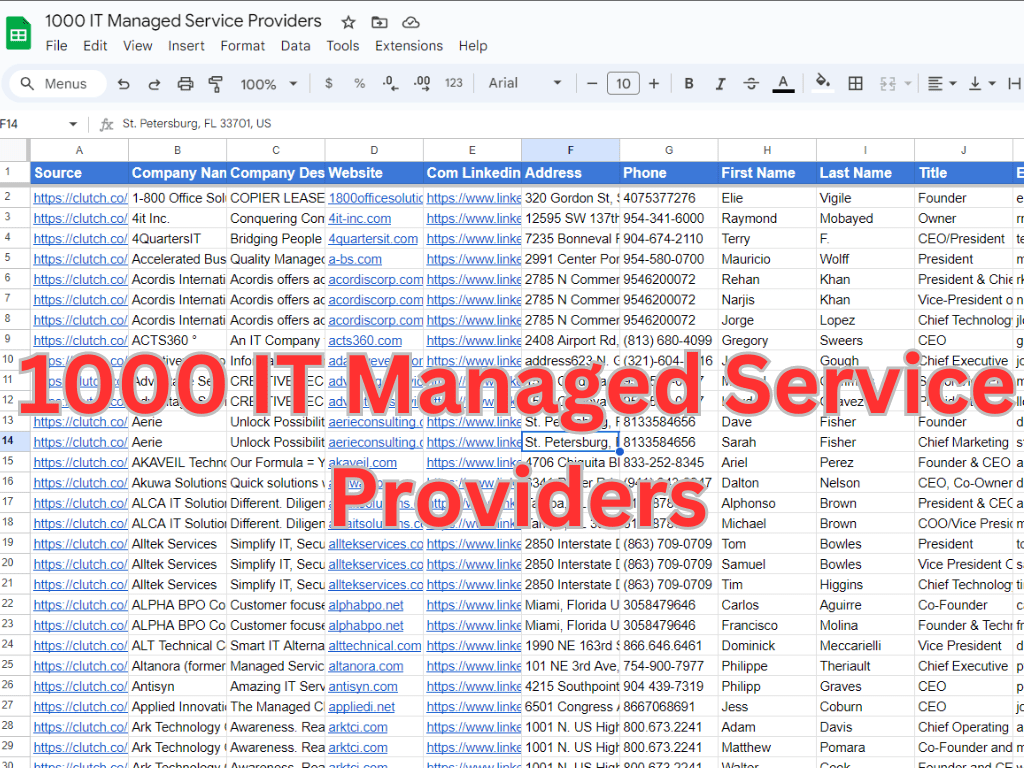Expand the zoom level dropdown
Viewport: 1024px width, 768px height.
[266, 84]
